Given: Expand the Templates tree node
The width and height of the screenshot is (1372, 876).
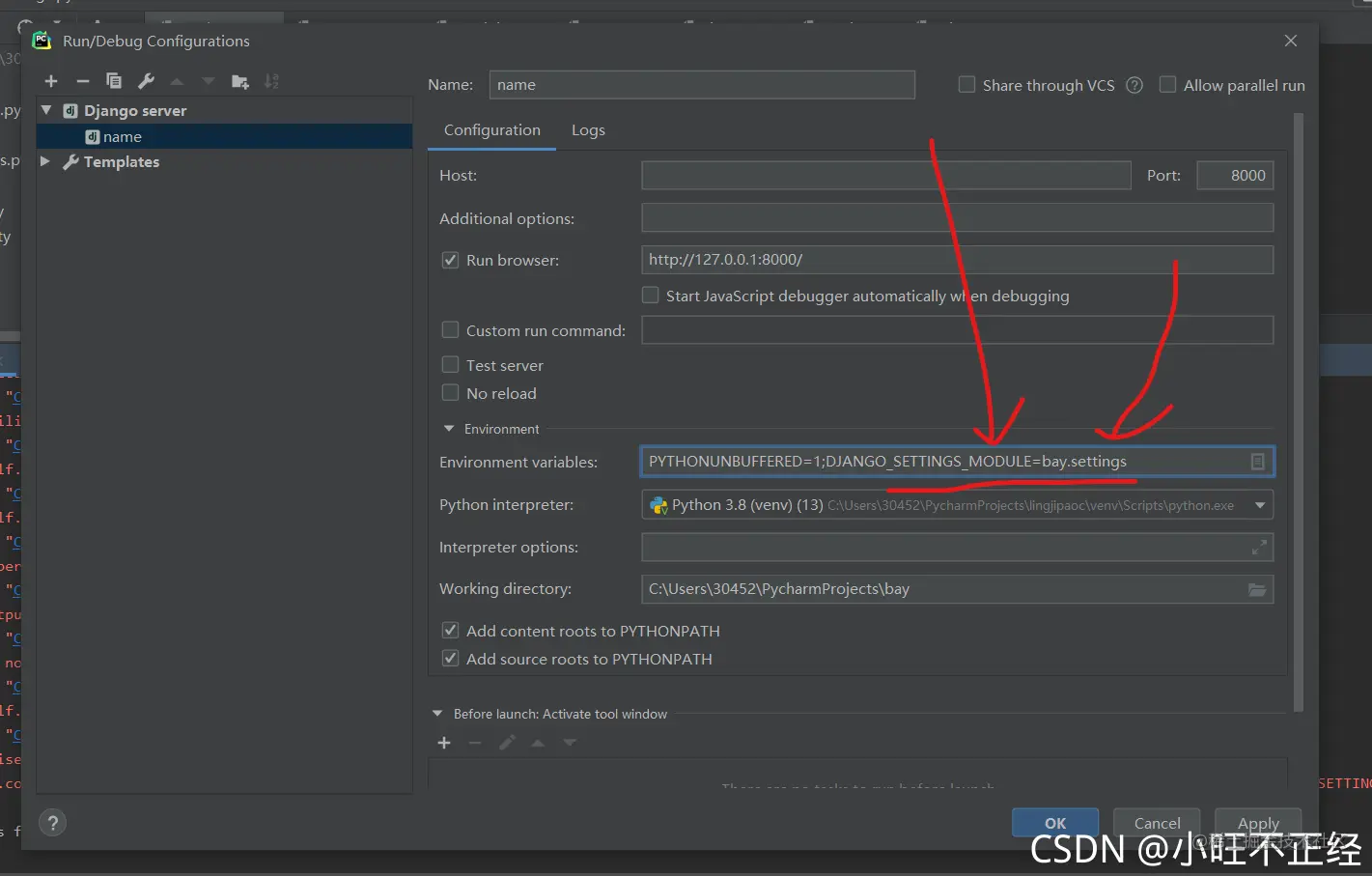Looking at the screenshot, I should click(45, 161).
